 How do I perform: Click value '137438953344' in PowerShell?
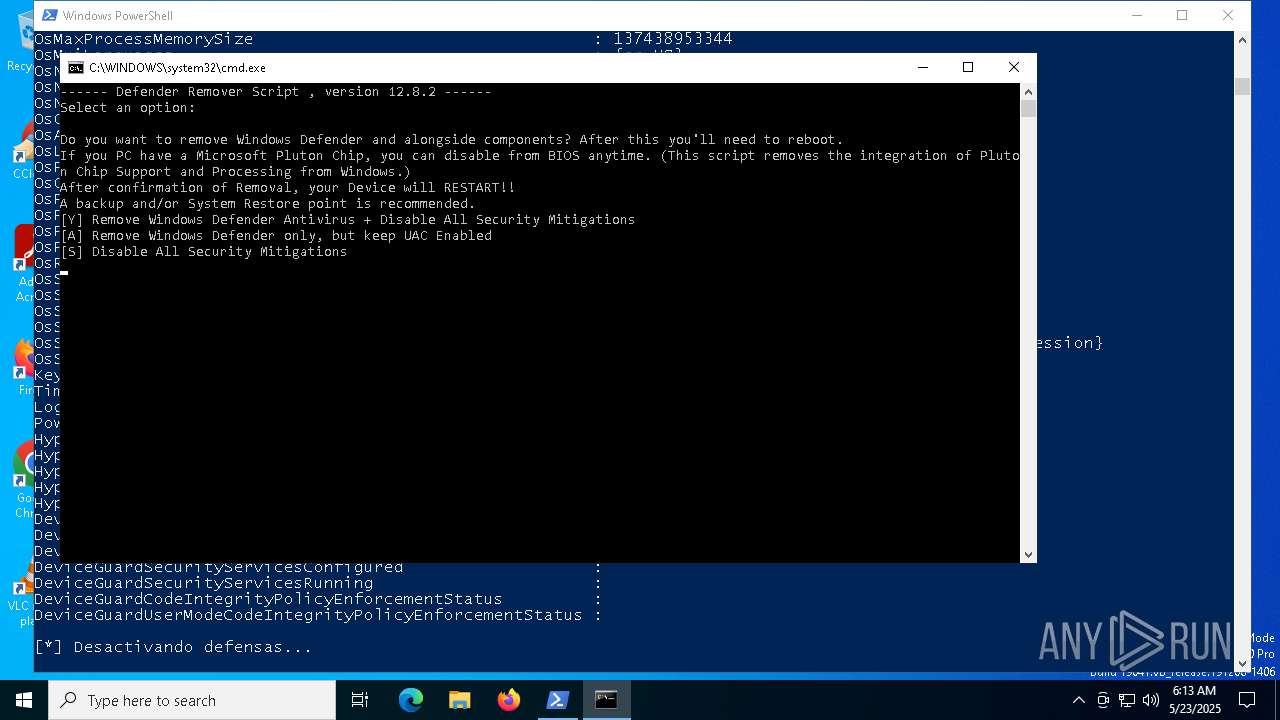click(673, 39)
